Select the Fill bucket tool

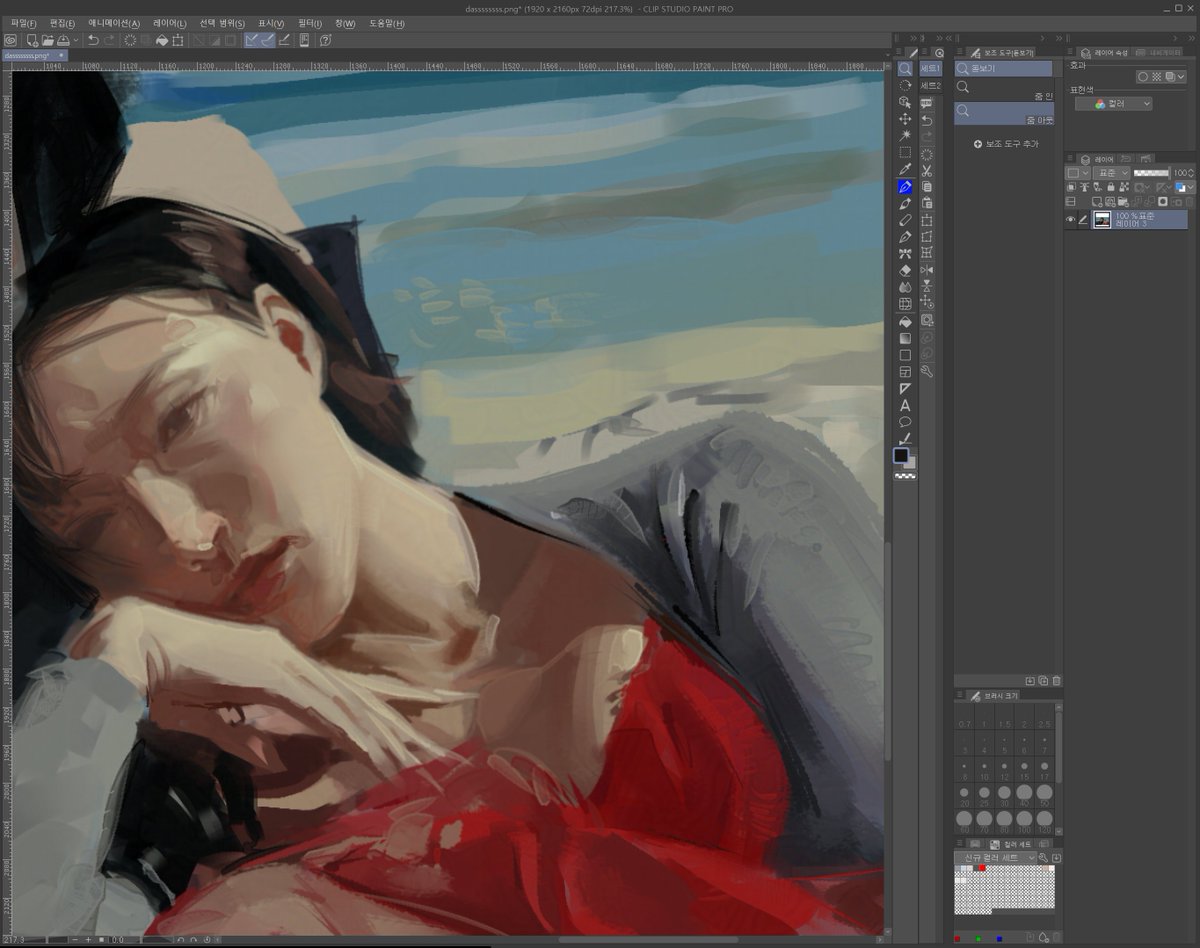pos(905,321)
